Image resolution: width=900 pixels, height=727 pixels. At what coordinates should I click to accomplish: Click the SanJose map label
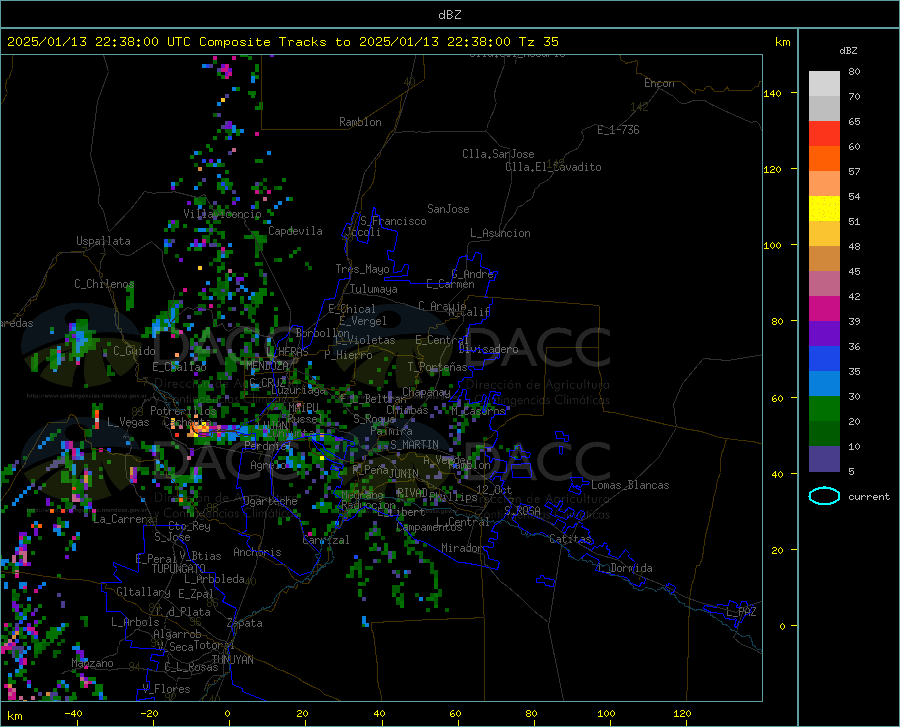point(448,209)
